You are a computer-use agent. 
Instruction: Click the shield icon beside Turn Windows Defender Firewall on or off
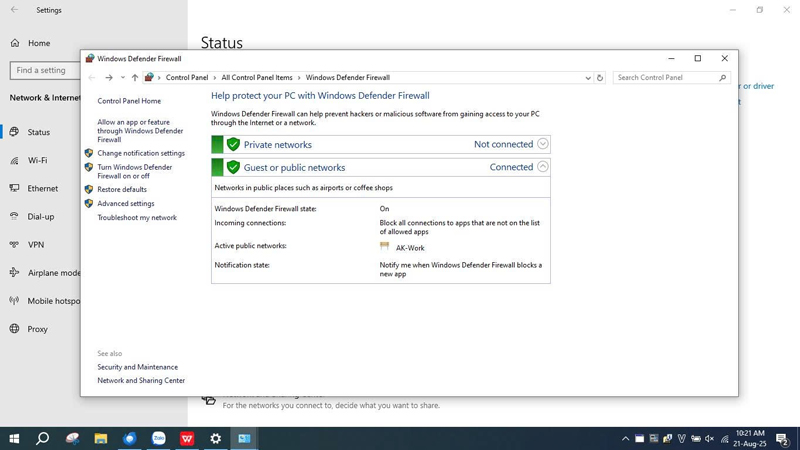coord(89,167)
